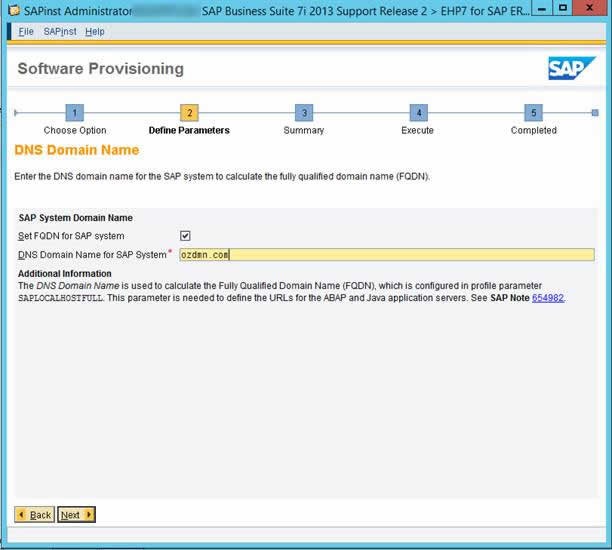612x550 pixels.
Task: Open the Help menu
Action: click(x=94, y=32)
